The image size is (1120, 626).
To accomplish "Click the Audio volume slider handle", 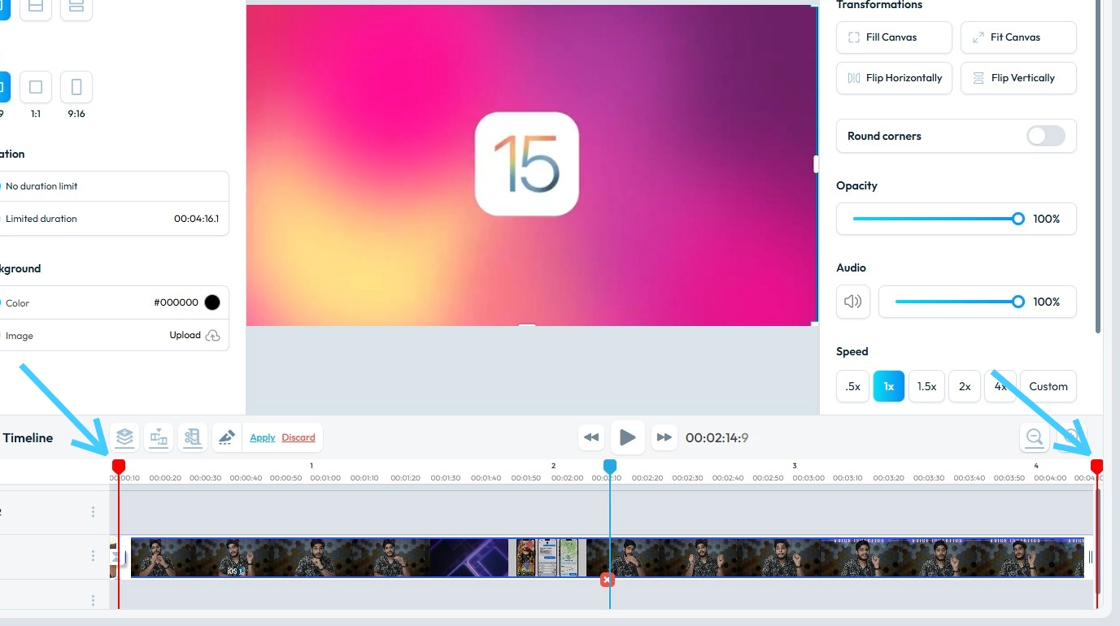I will click(1018, 302).
